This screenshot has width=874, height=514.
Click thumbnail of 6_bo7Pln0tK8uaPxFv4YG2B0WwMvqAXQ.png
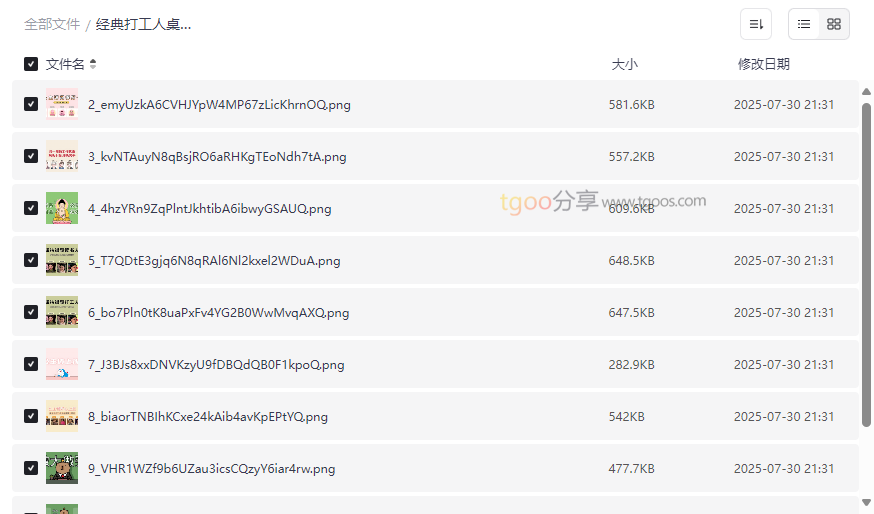pos(62,312)
